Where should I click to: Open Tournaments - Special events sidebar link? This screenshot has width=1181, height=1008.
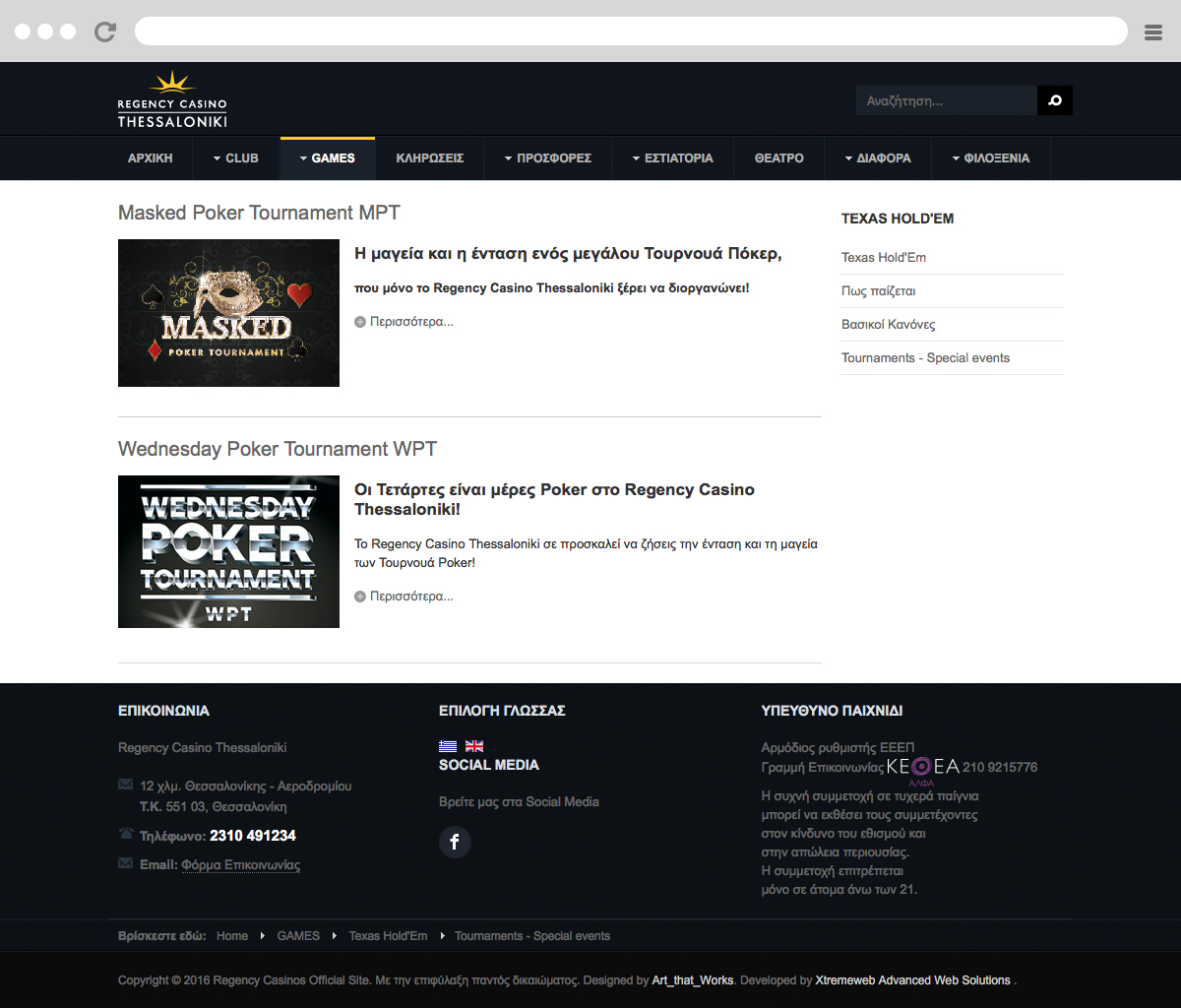click(x=925, y=358)
